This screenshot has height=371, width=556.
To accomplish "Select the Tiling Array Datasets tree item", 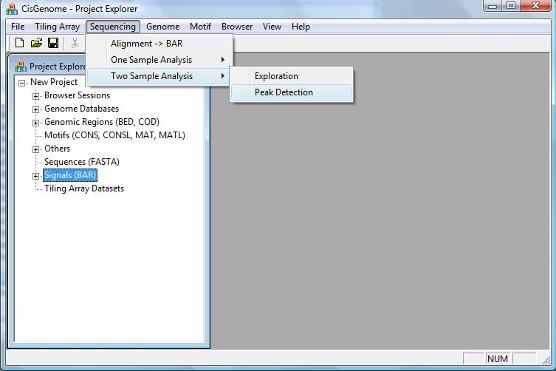I will (x=84, y=188).
